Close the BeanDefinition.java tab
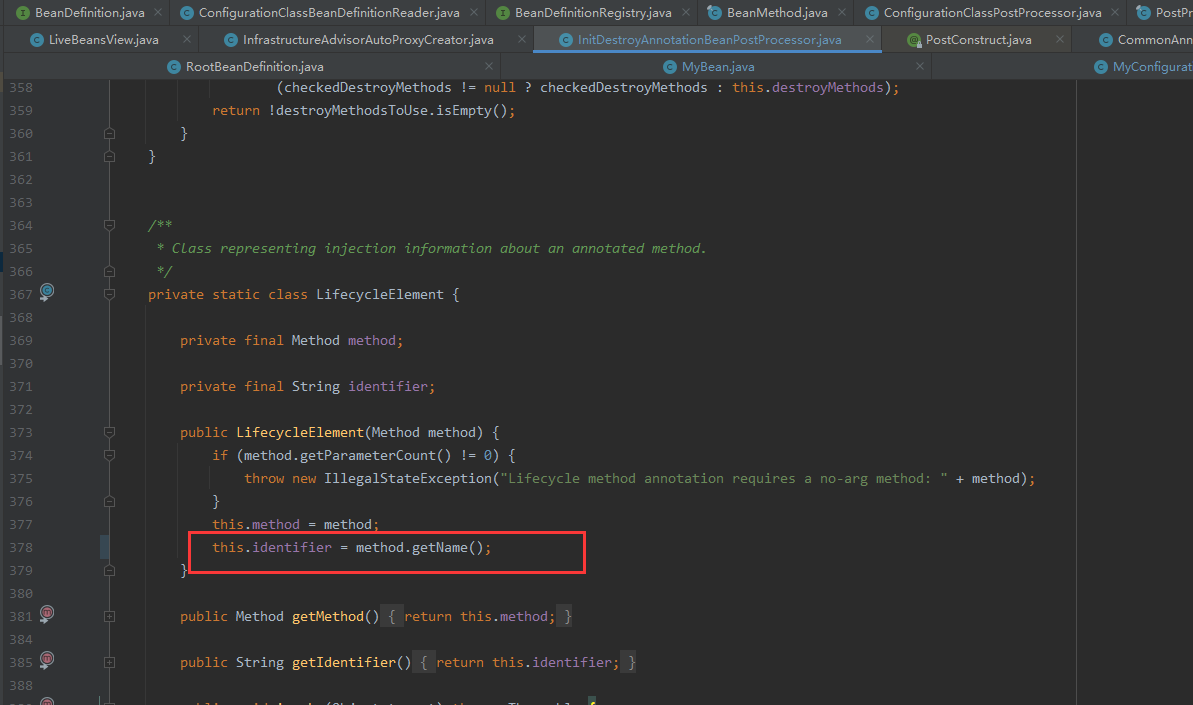 click(x=157, y=12)
